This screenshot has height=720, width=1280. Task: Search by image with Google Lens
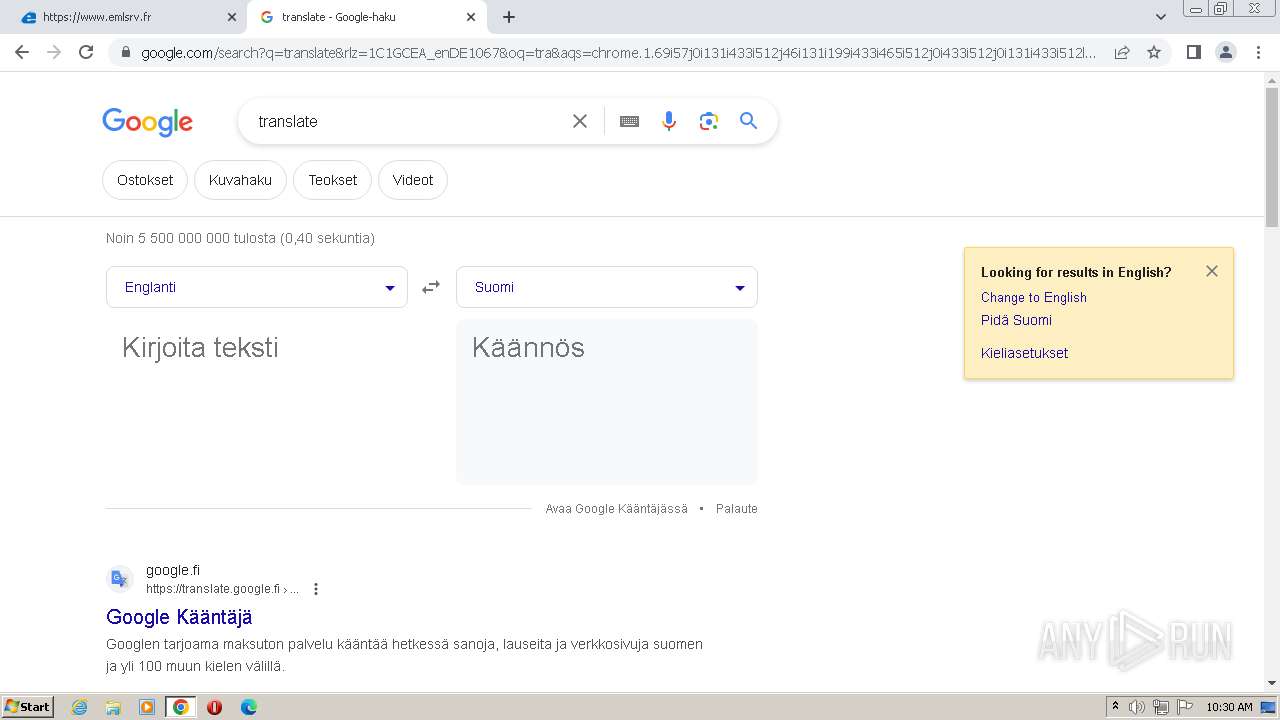(x=709, y=121)
